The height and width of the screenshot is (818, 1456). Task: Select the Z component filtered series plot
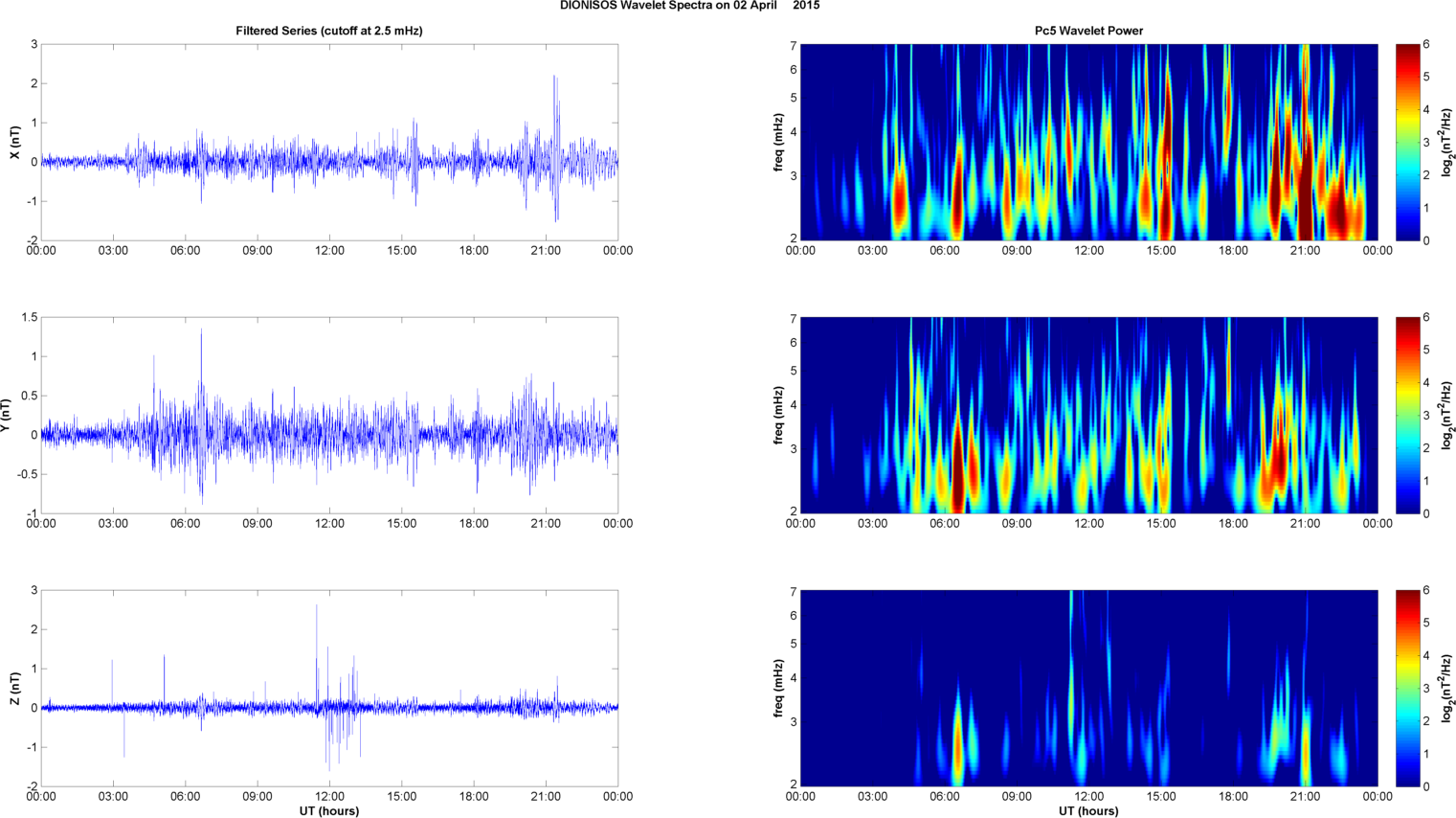329,688
